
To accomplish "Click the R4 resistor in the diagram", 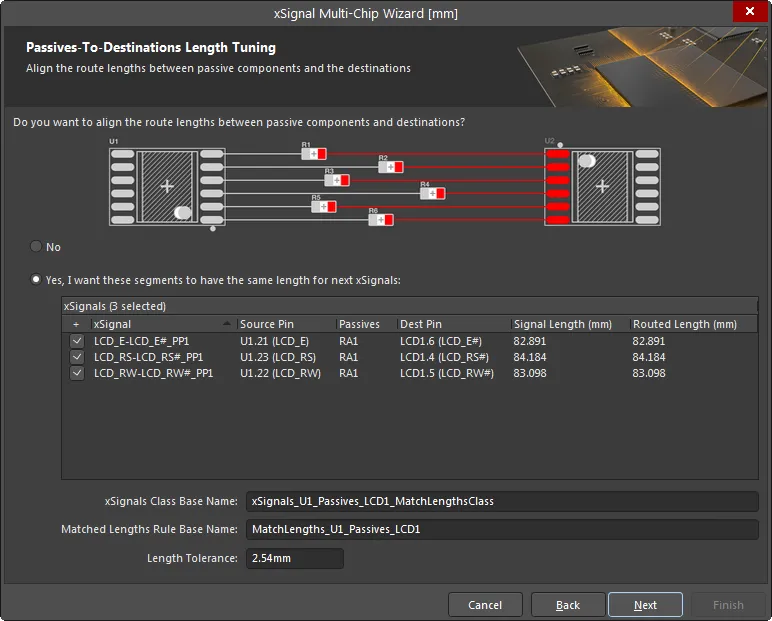I will pos(432,193).
